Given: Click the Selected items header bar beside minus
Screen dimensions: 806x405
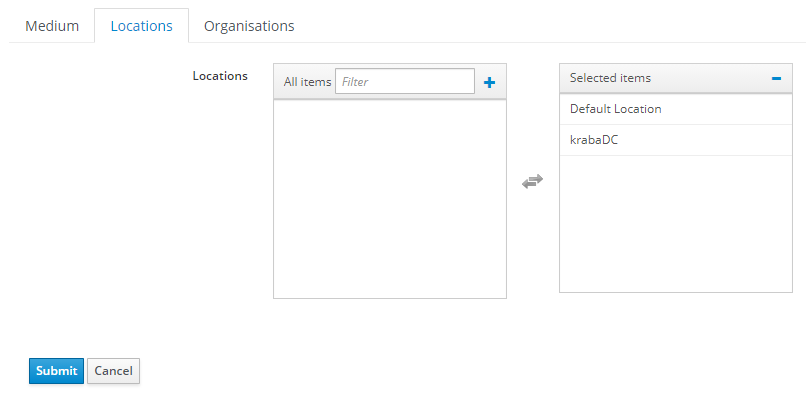Looking at the screenshot, I should pyautogui.click(x=709, y=78).
